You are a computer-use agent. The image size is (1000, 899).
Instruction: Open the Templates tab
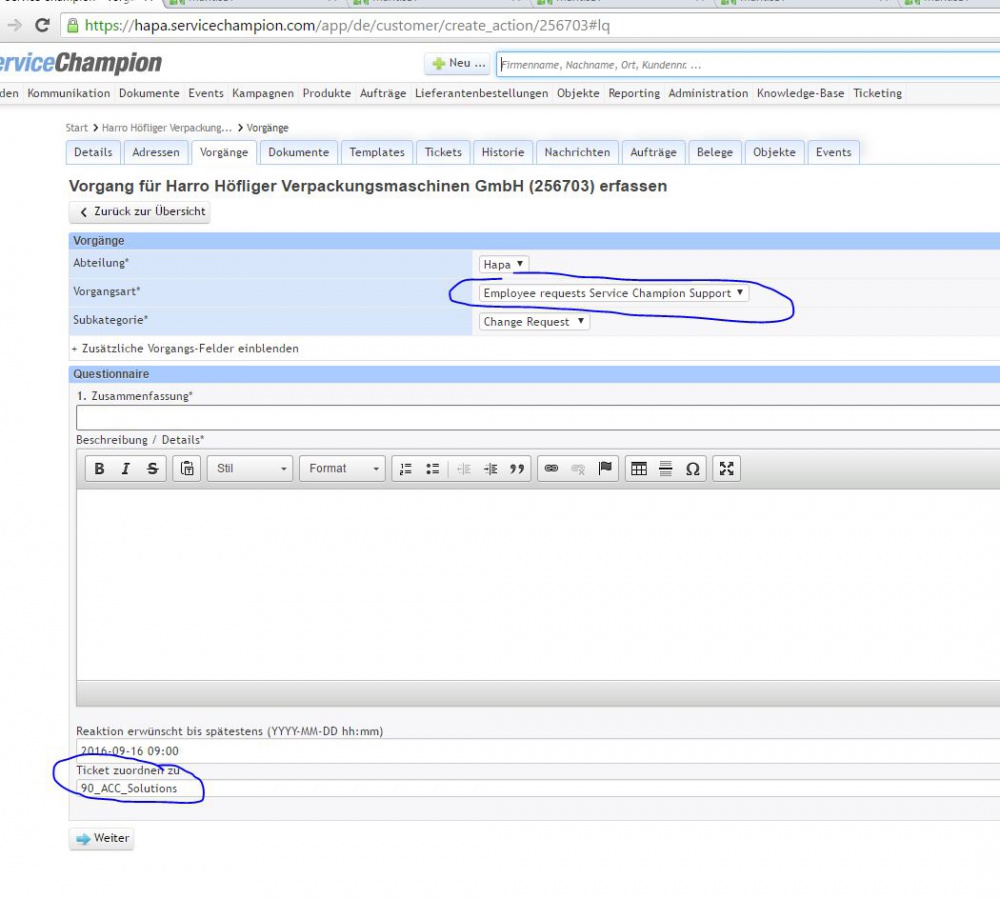pos(377,152)
